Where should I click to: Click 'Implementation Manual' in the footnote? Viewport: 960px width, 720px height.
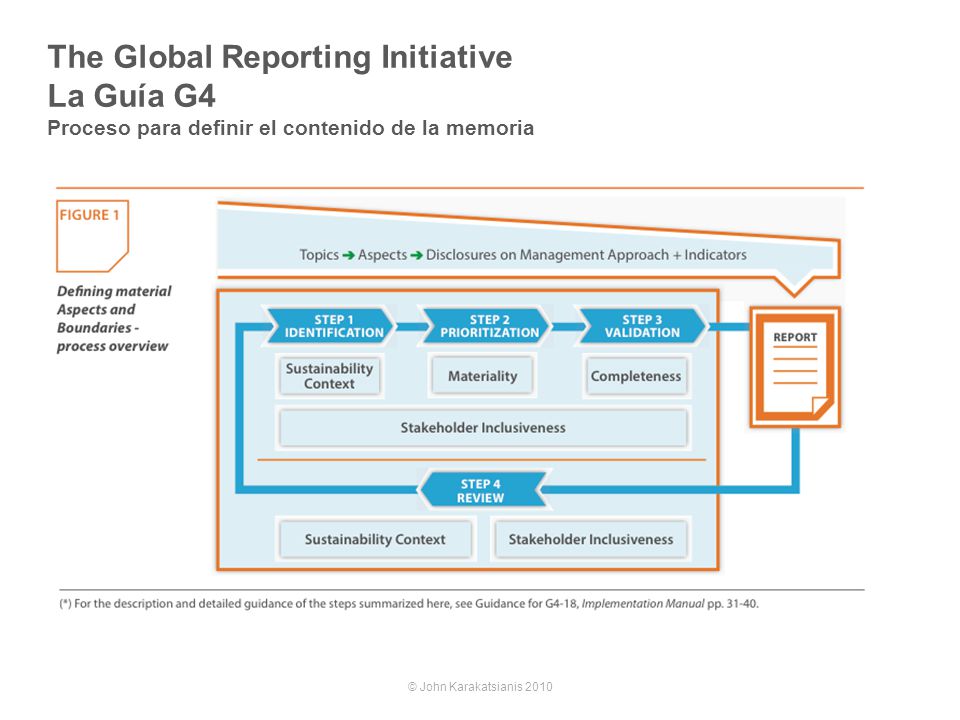click(x=642, y=604)
